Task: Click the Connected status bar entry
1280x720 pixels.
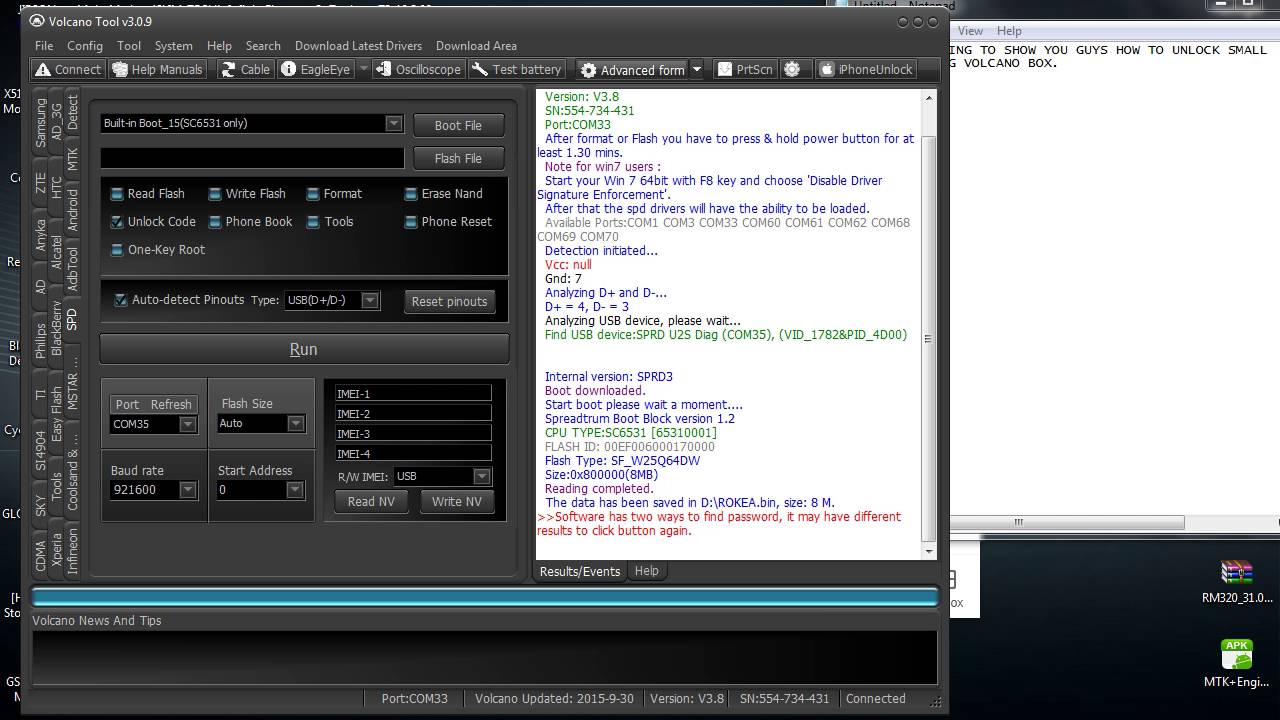Action: point(876,699)
